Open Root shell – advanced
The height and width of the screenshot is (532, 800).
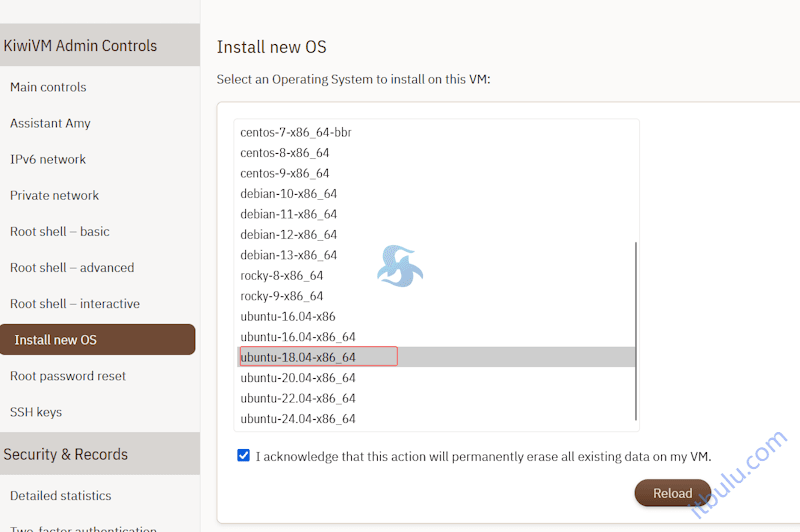[x=72, y=267]
